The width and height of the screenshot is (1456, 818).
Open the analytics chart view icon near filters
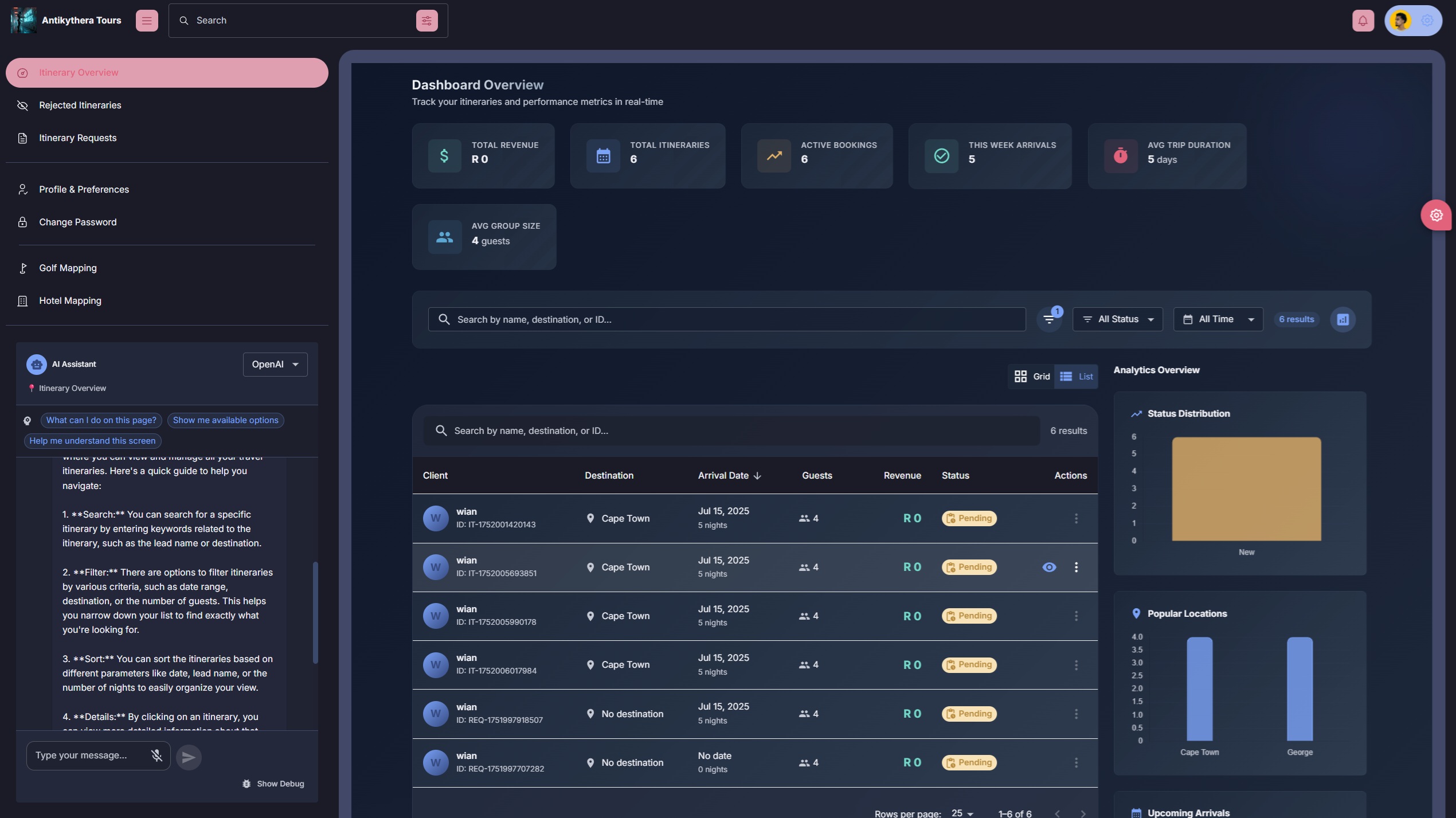pyautogui.click(x=1343, y=319)
